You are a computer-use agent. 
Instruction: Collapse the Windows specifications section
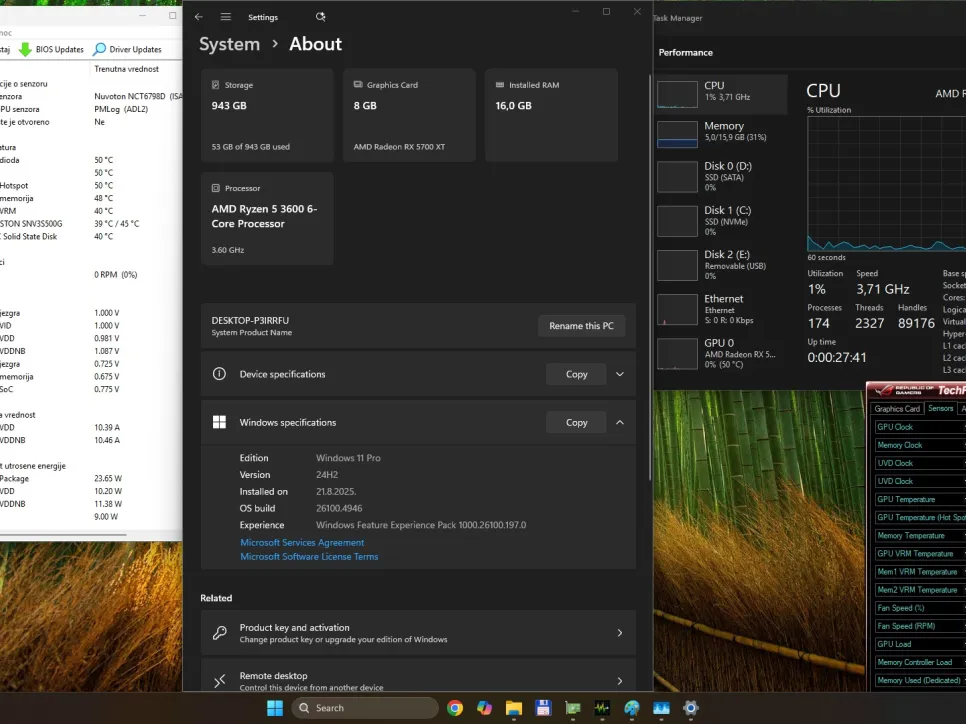(619, 422)
